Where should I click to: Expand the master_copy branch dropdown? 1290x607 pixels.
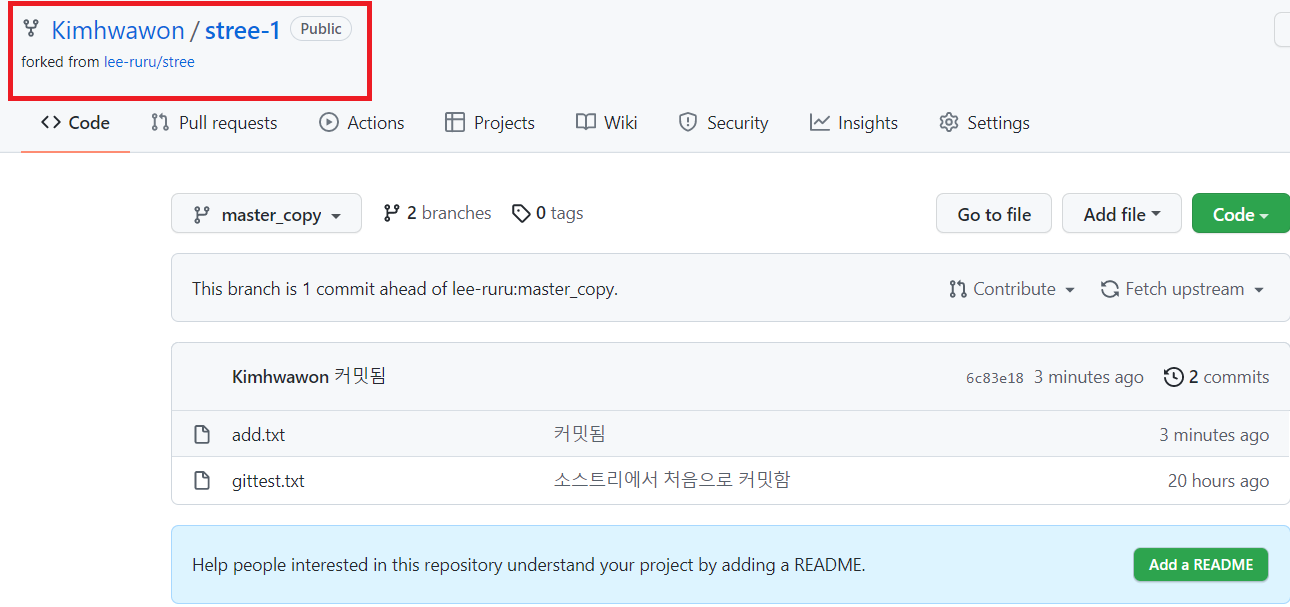click(x=266, y=213)
